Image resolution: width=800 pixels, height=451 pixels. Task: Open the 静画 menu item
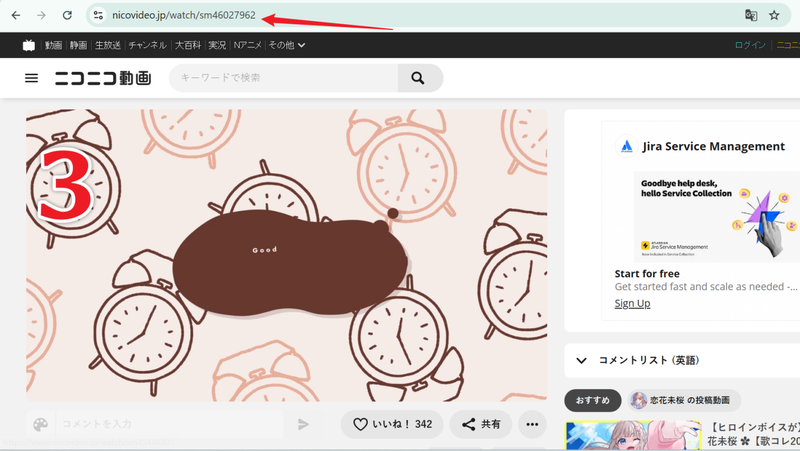(78, 45)
